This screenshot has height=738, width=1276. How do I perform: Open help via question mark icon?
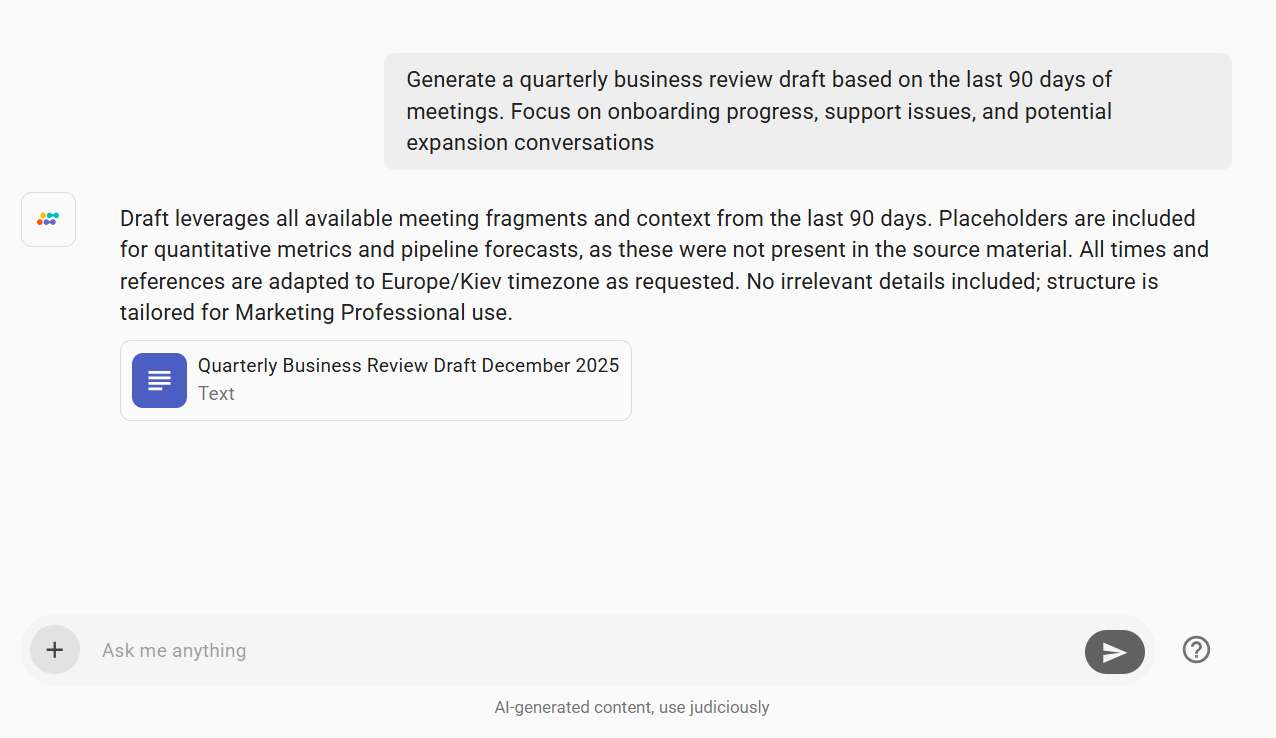[x=1196, y=650]
